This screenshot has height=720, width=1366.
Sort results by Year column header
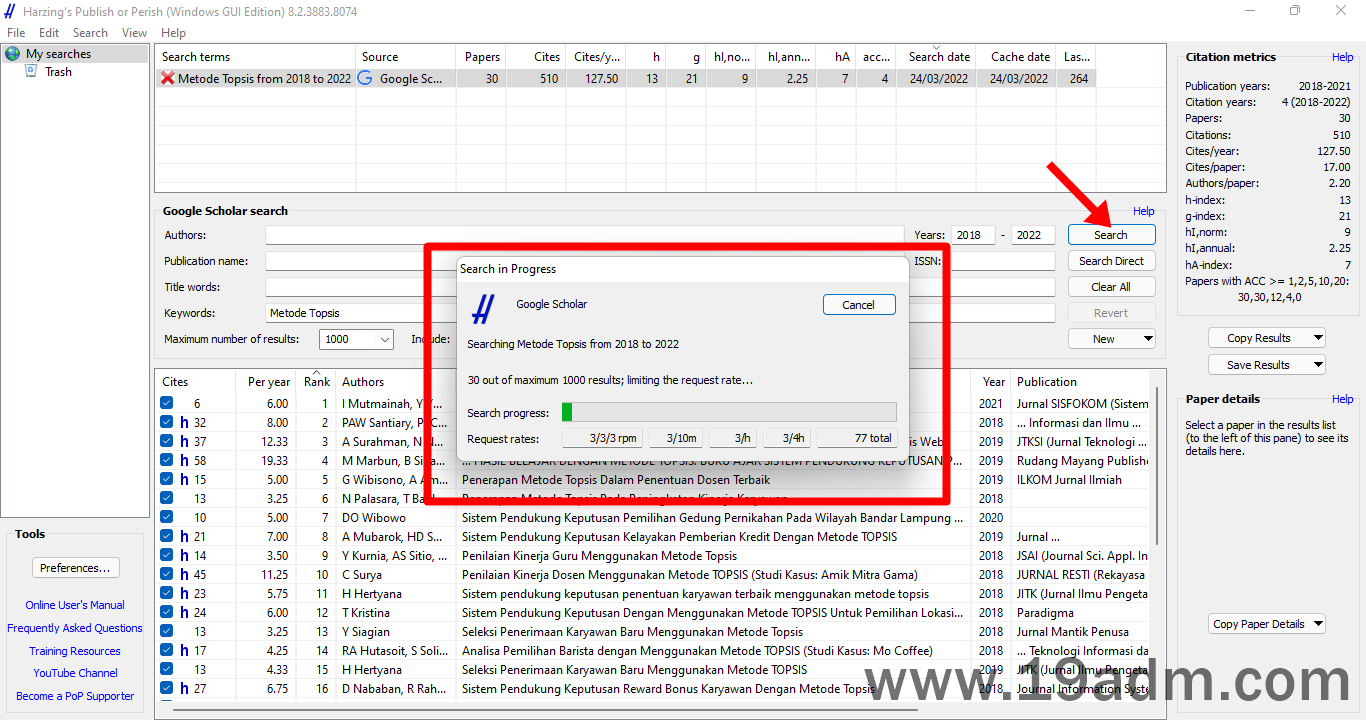992,382
